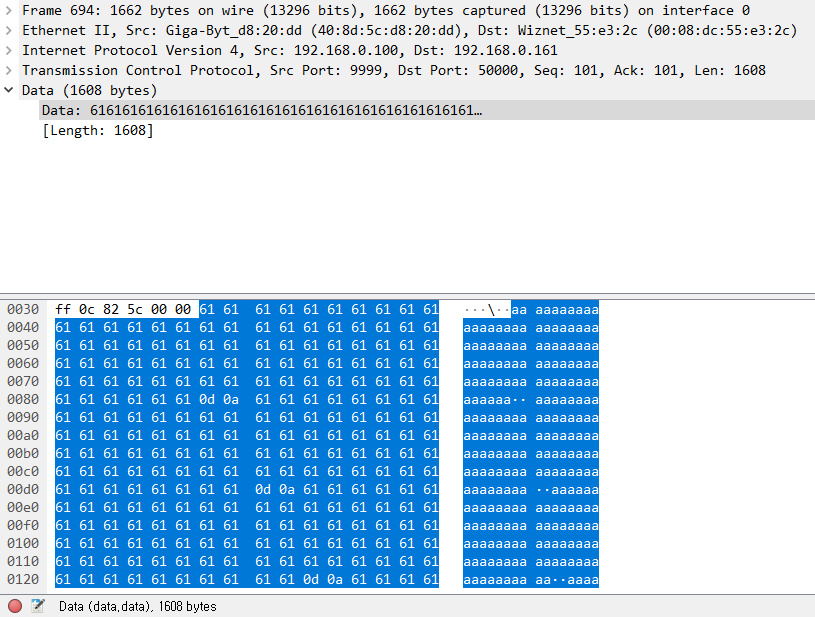The height and width of the screenshot is (617, 815).
Task: Click hex offset 0100 in bytes pane
Action: pos(23,544)
